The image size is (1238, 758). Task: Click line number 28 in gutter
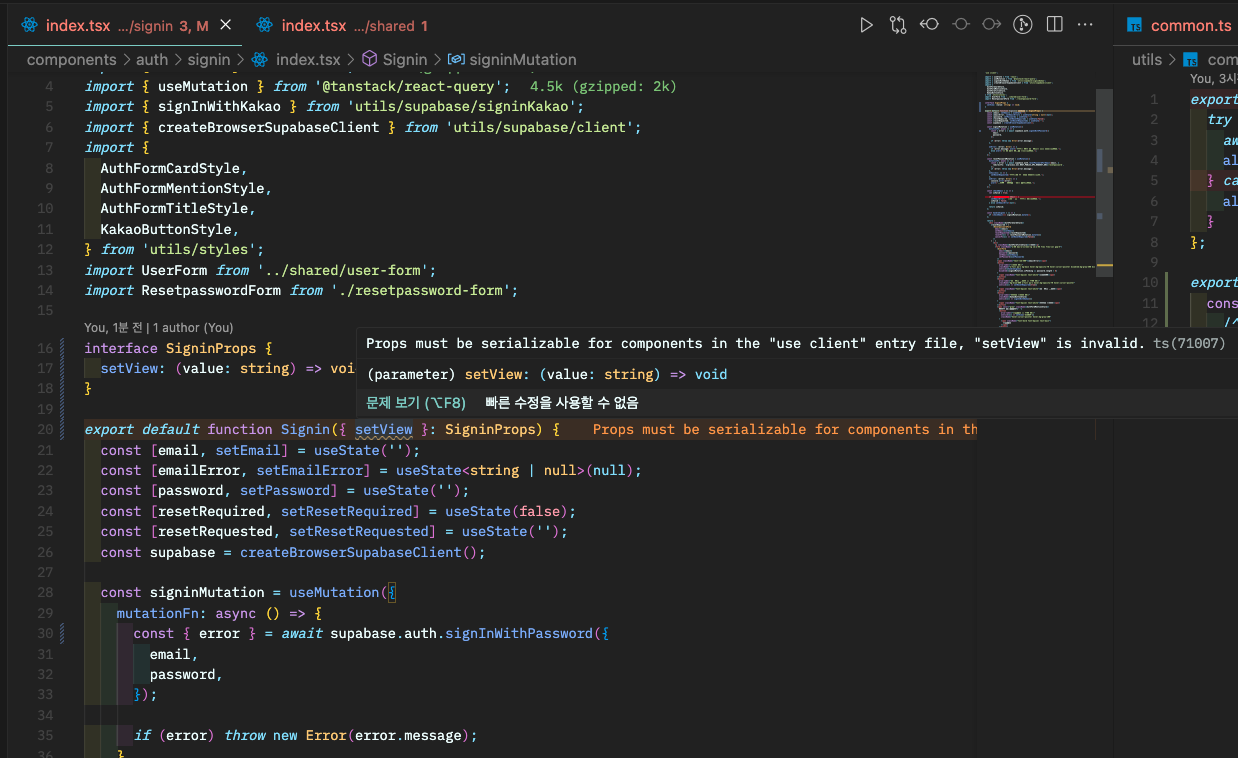[x=44, y=592]
